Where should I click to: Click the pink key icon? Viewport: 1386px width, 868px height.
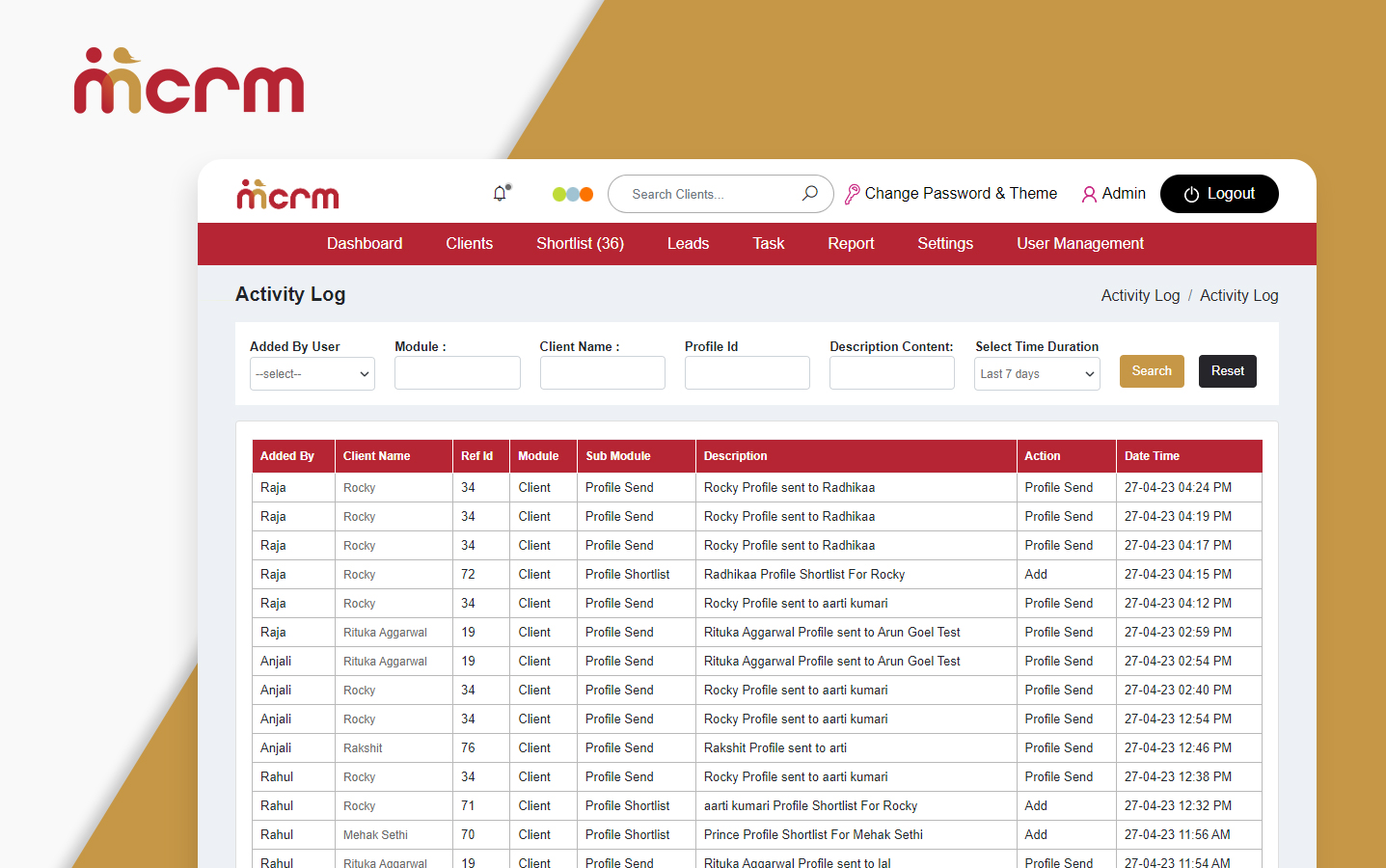852,194
